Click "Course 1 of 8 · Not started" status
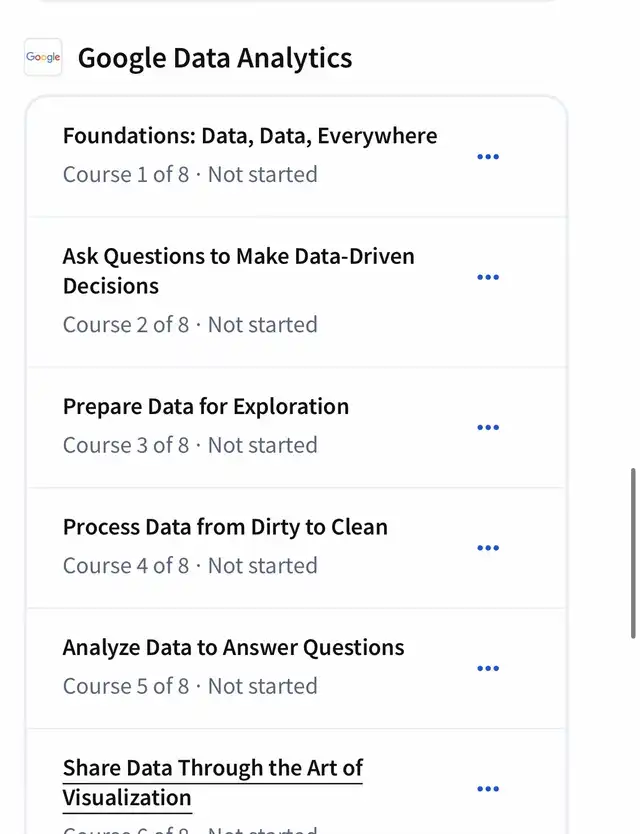Viewport: 640px width, 834px height. (190, 175)
